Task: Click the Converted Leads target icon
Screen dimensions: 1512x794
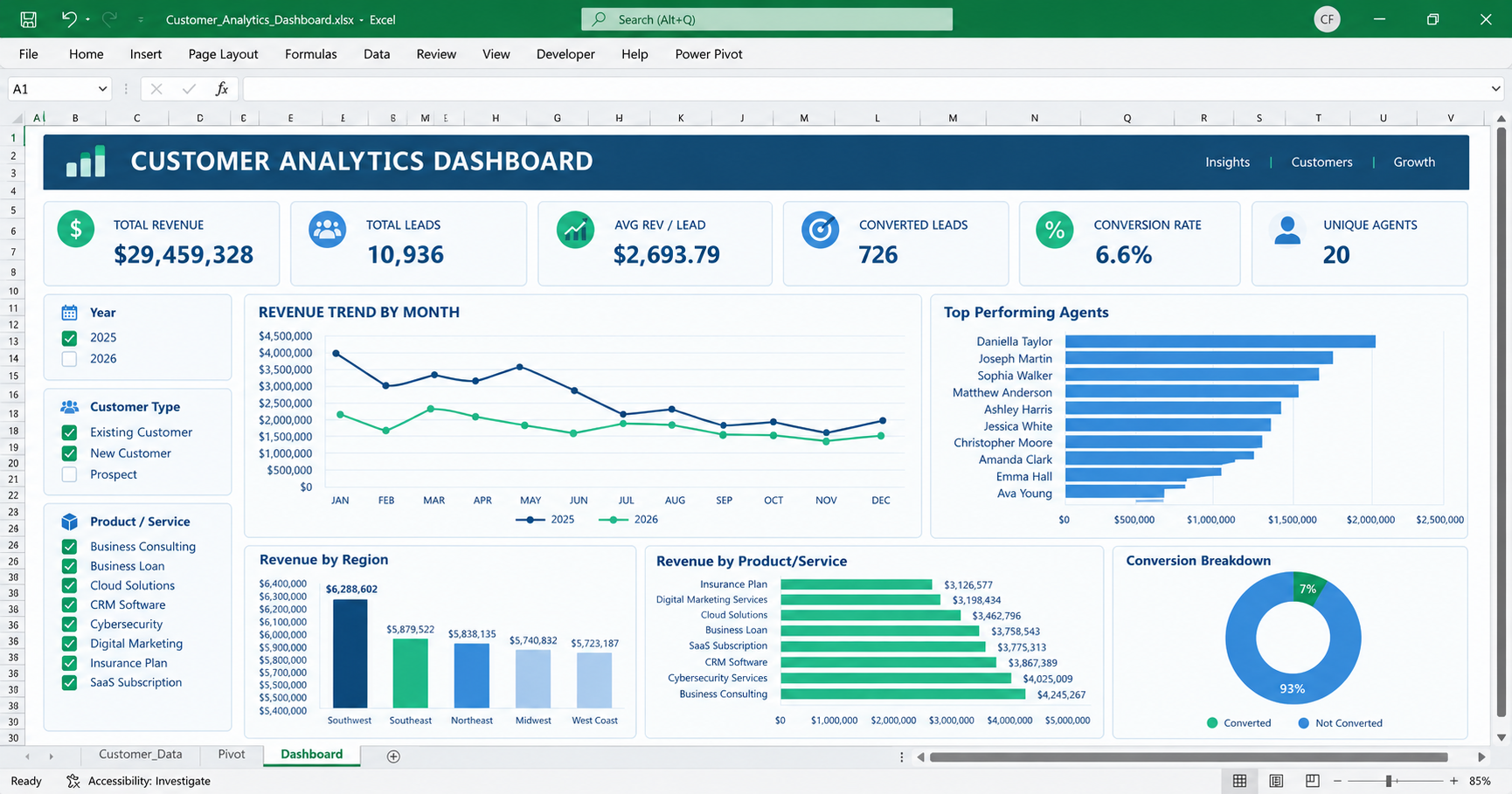Action: tap(820, 230)
